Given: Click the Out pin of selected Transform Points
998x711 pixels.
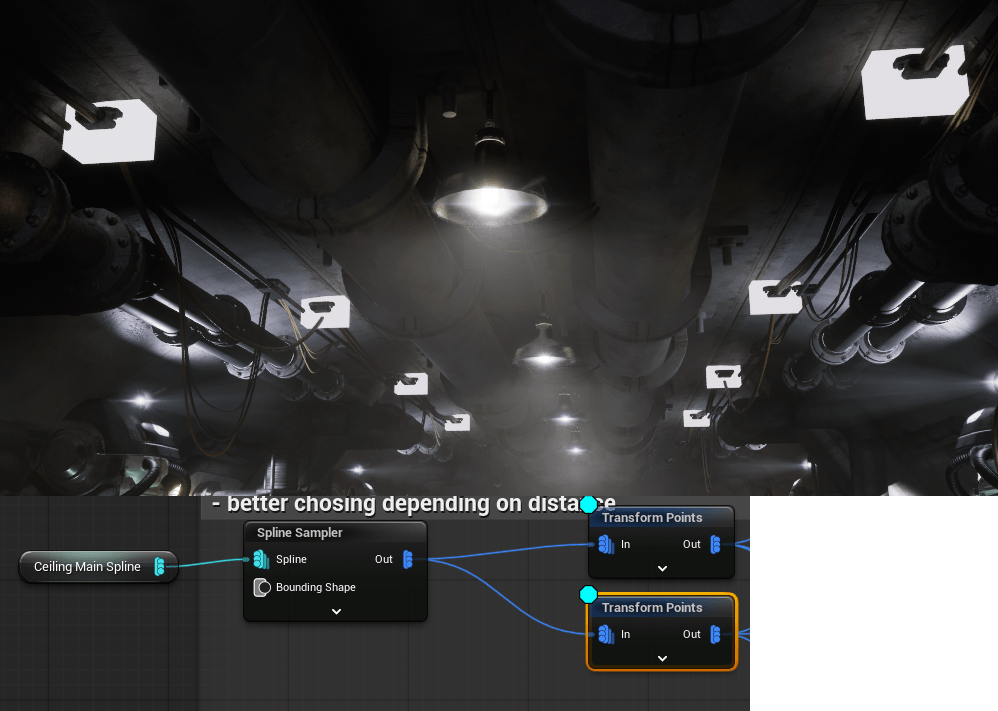Looking at the screenshot, I should (x=715, y=634).
